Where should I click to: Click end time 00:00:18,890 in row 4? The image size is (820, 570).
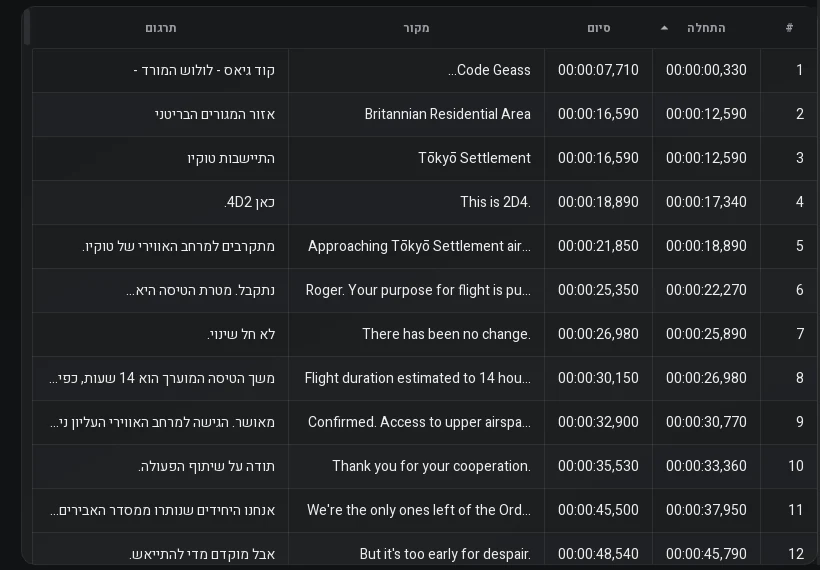[598, 202]
